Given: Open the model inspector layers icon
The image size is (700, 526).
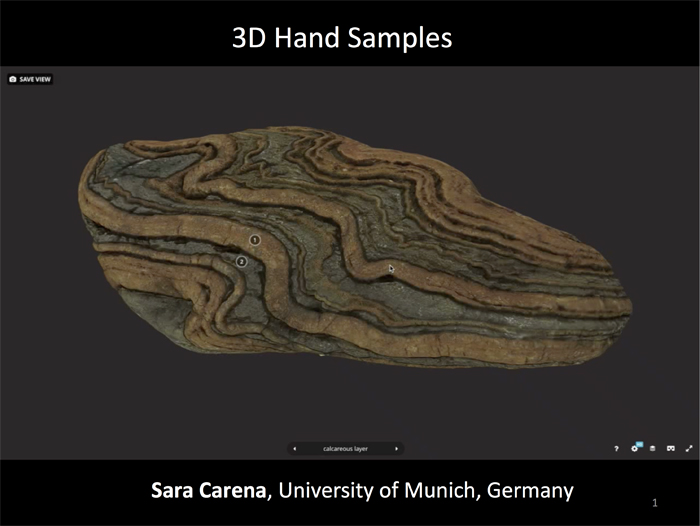Looking at the screenshot, I should pyautogui.click(x=652, y=449).
